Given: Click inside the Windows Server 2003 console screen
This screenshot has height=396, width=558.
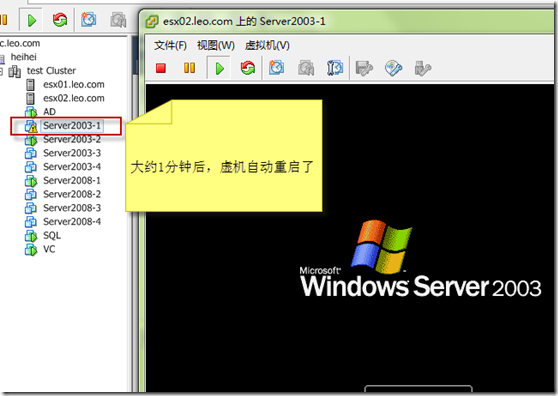Looking at the screenshot, I should (350, 238).
